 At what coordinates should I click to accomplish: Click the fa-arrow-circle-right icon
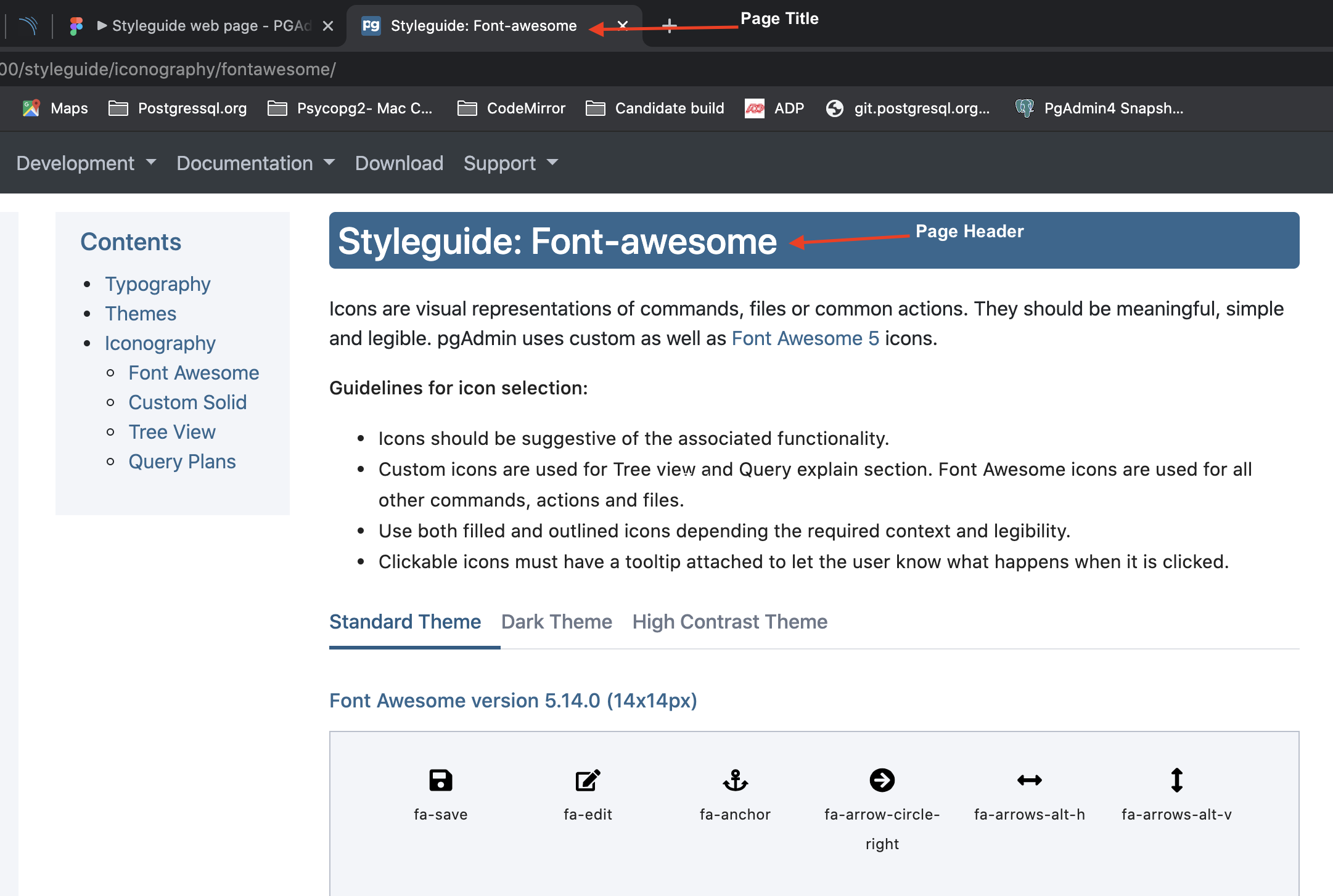pos(882,780)
